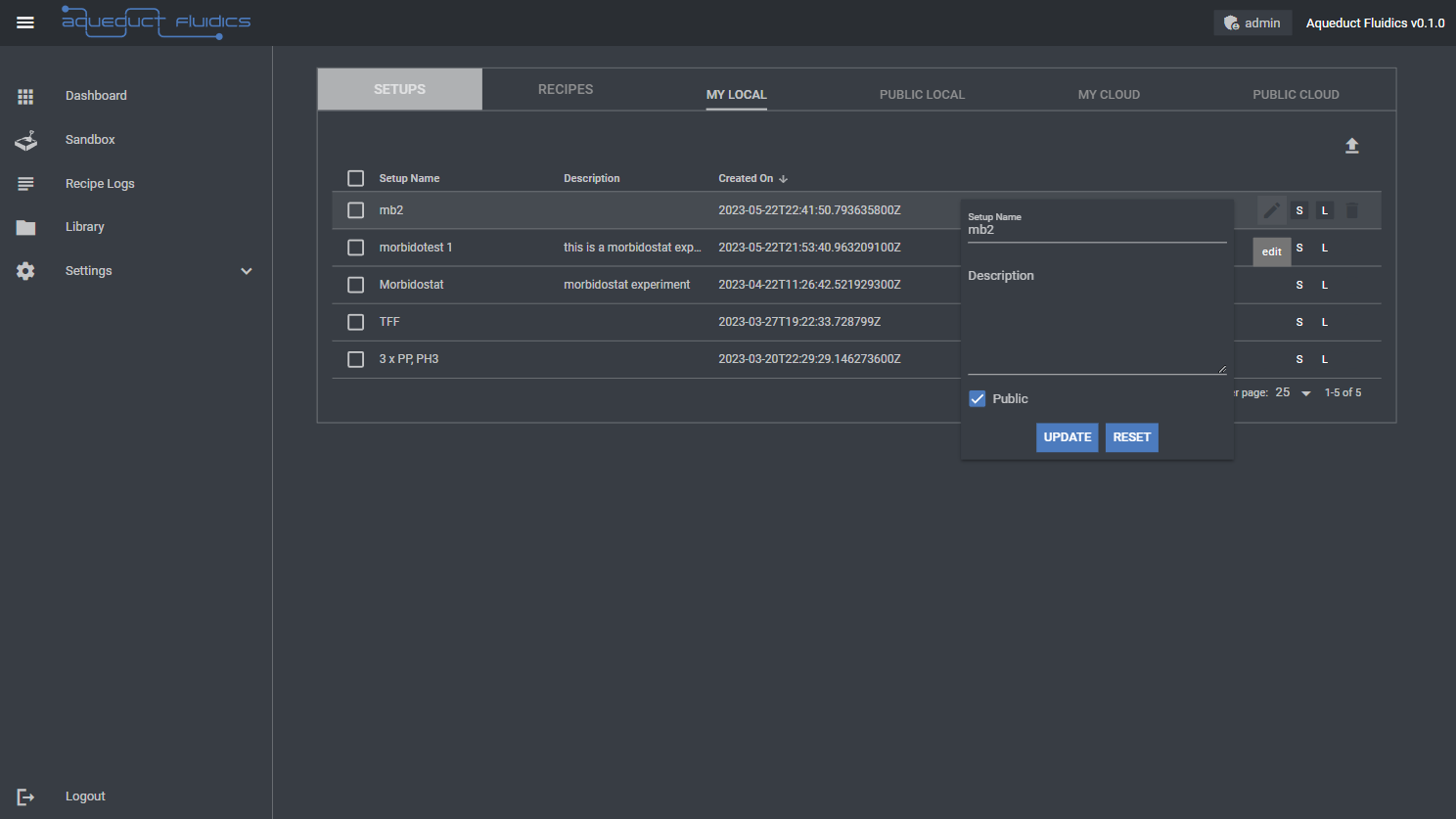Click the S icon in 3 x PP, PH3 row
This screenshot has width=1456, height=819.
pyautogui.click(x=1299, y=359)
